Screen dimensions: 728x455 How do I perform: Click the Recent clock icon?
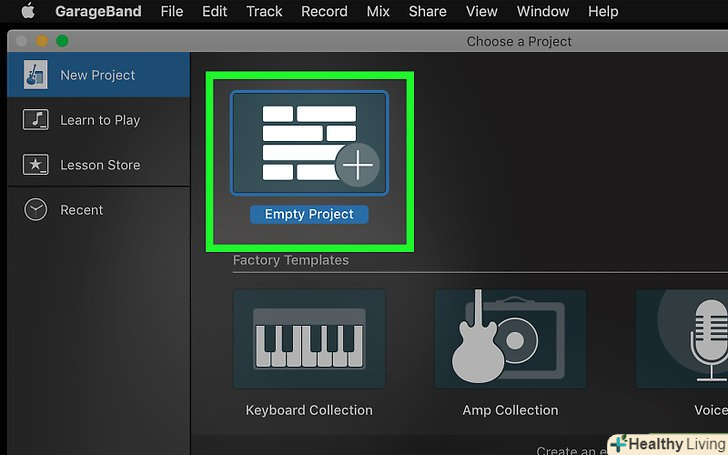click(36, 209)
